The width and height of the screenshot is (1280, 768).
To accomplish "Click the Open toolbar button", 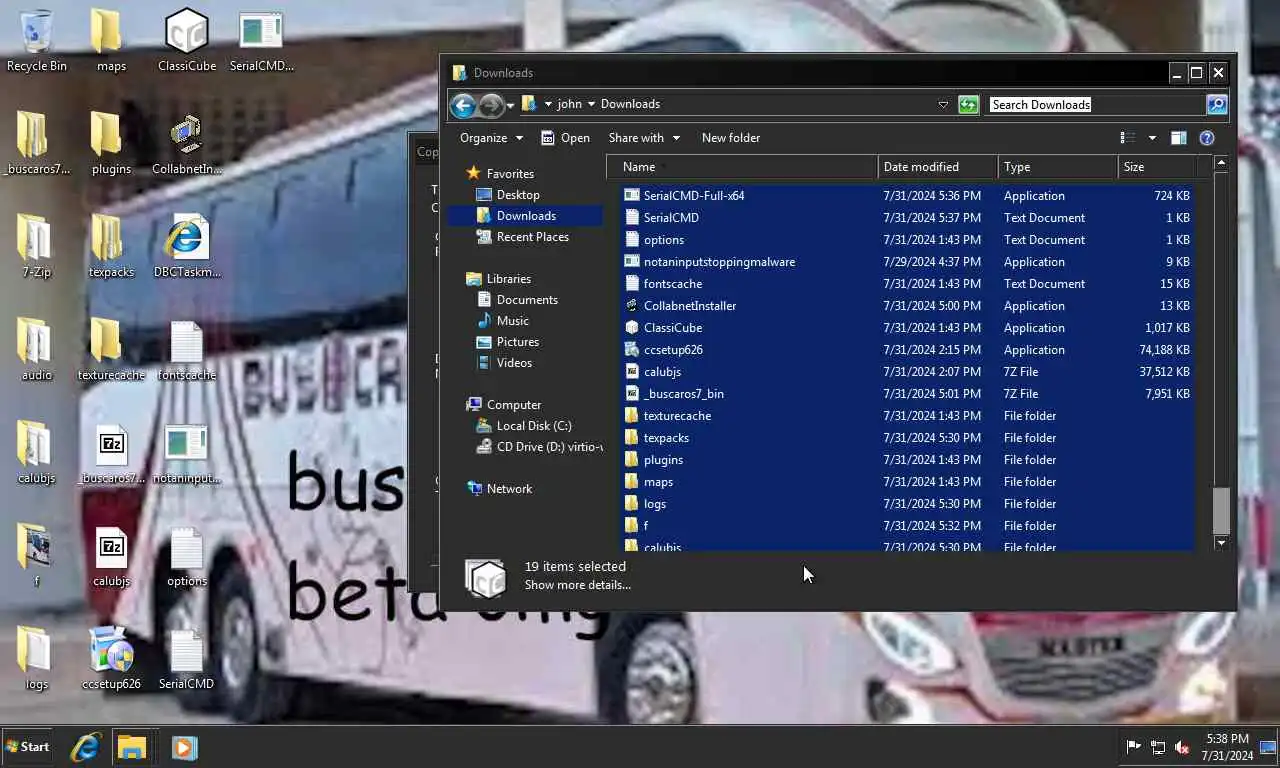I will click(565, 138).
